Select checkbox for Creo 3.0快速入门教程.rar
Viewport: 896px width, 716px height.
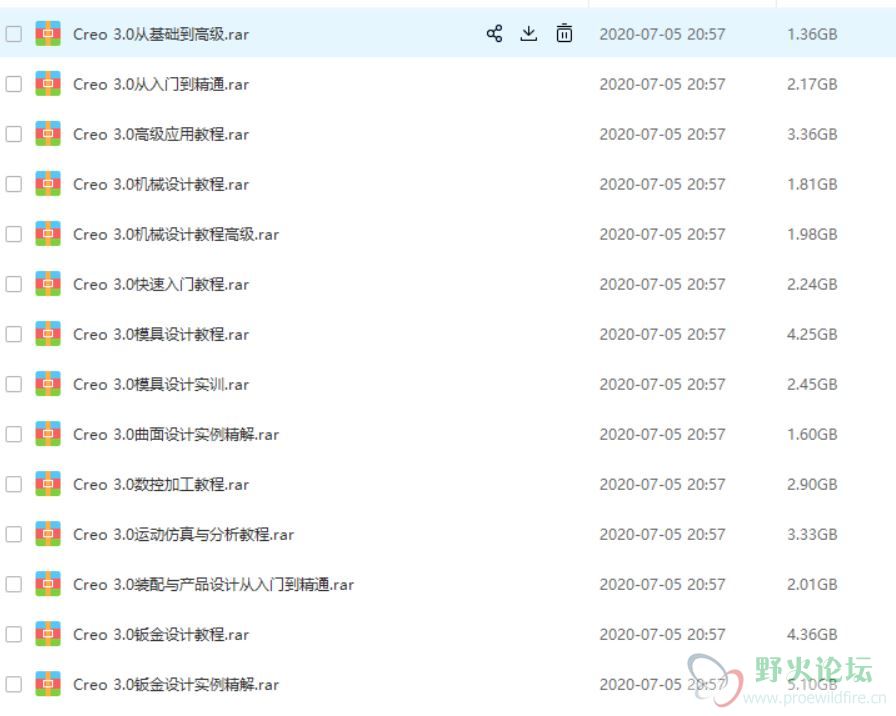tap(14, 284)
